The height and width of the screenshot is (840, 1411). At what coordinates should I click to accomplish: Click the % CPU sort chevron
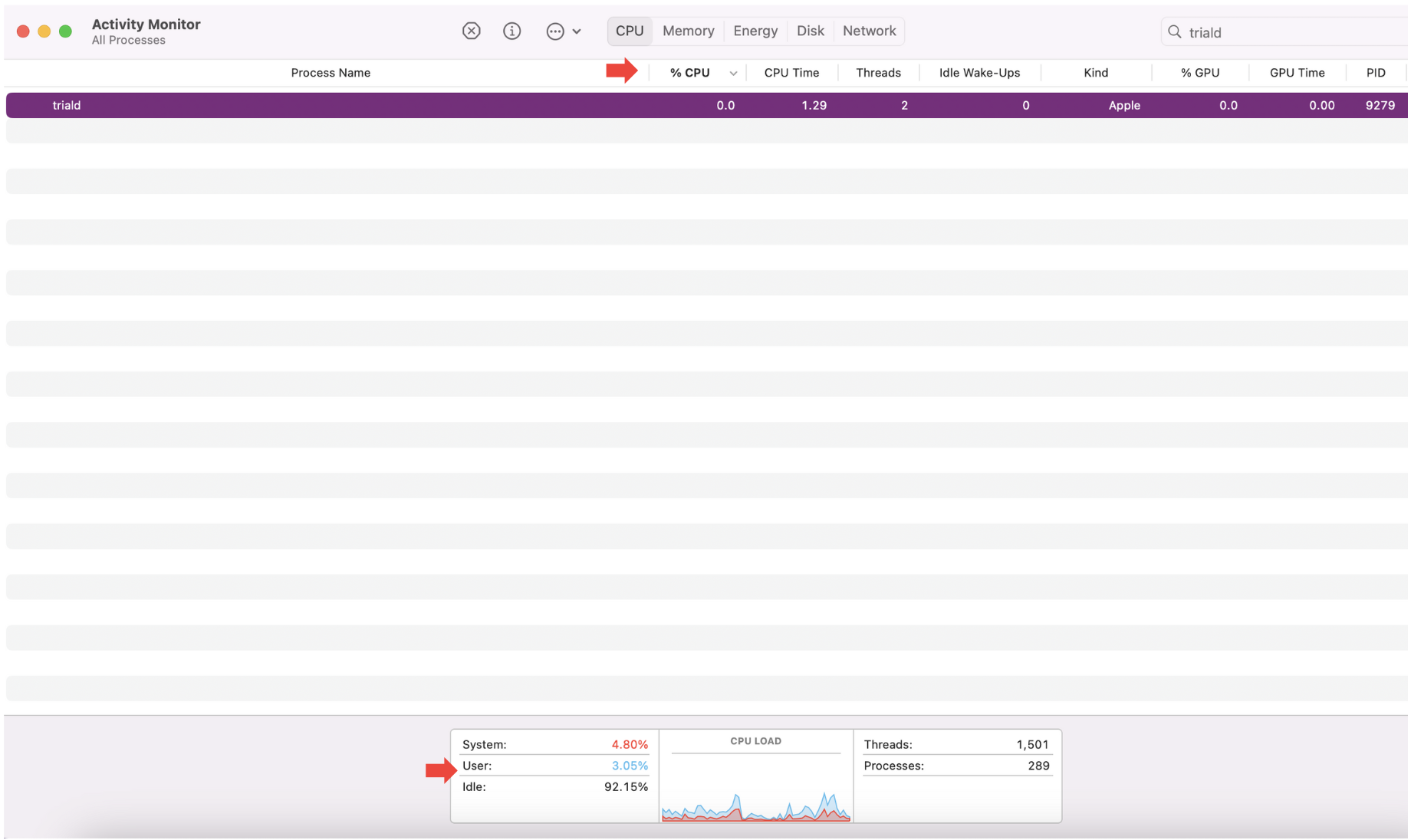732,73
